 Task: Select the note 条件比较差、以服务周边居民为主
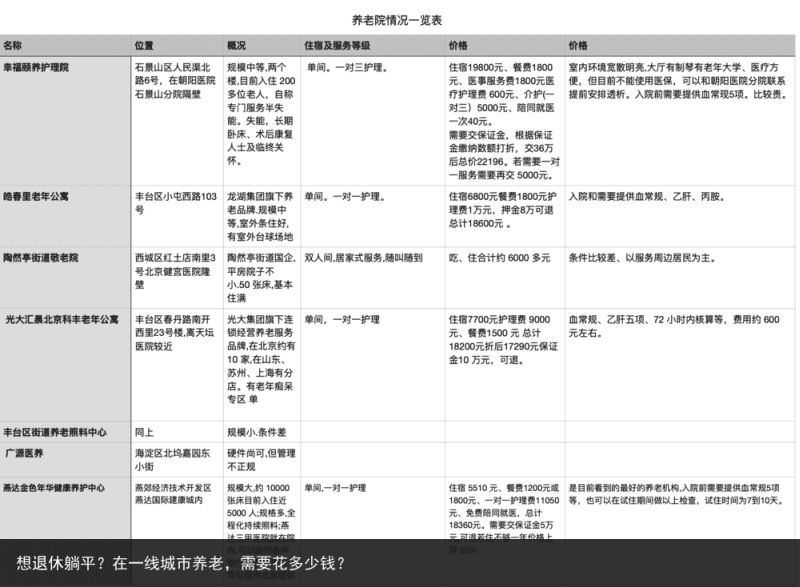pos(642,258)
